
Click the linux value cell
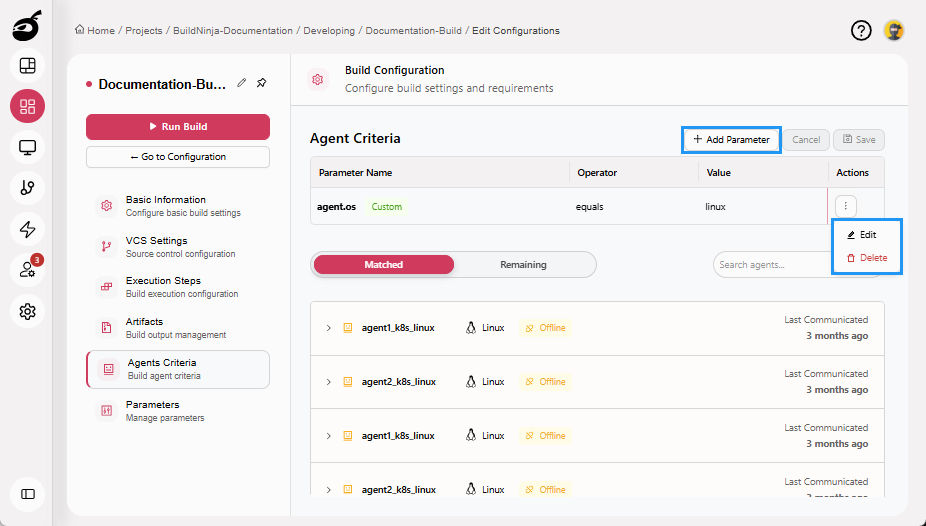(715, 207)
